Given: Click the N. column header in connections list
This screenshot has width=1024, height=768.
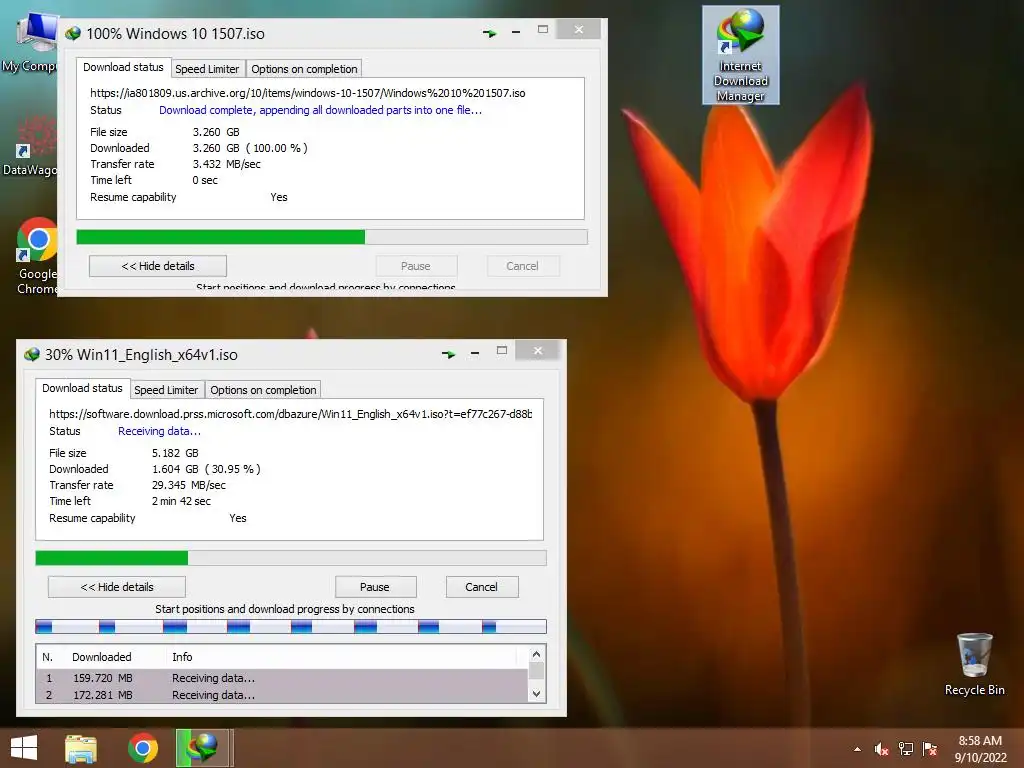Looking at the screenshot, I should 48,657.
